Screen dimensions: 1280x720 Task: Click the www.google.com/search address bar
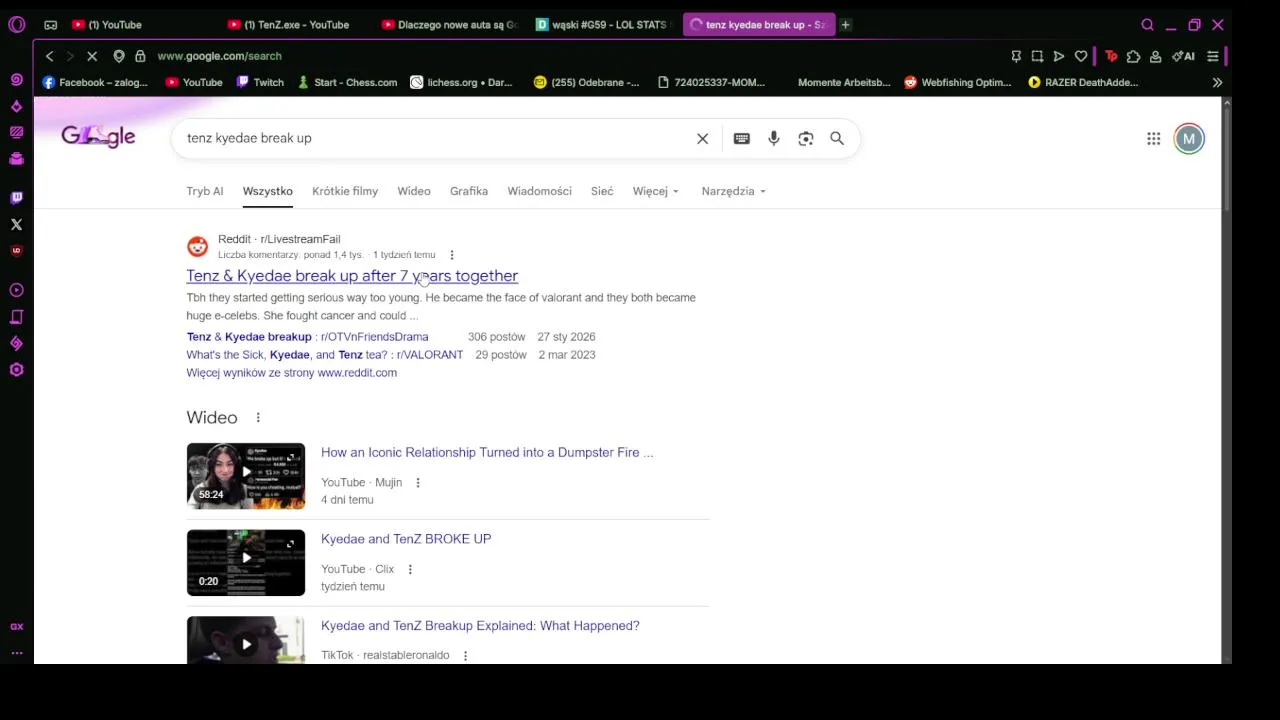point(219,56)
